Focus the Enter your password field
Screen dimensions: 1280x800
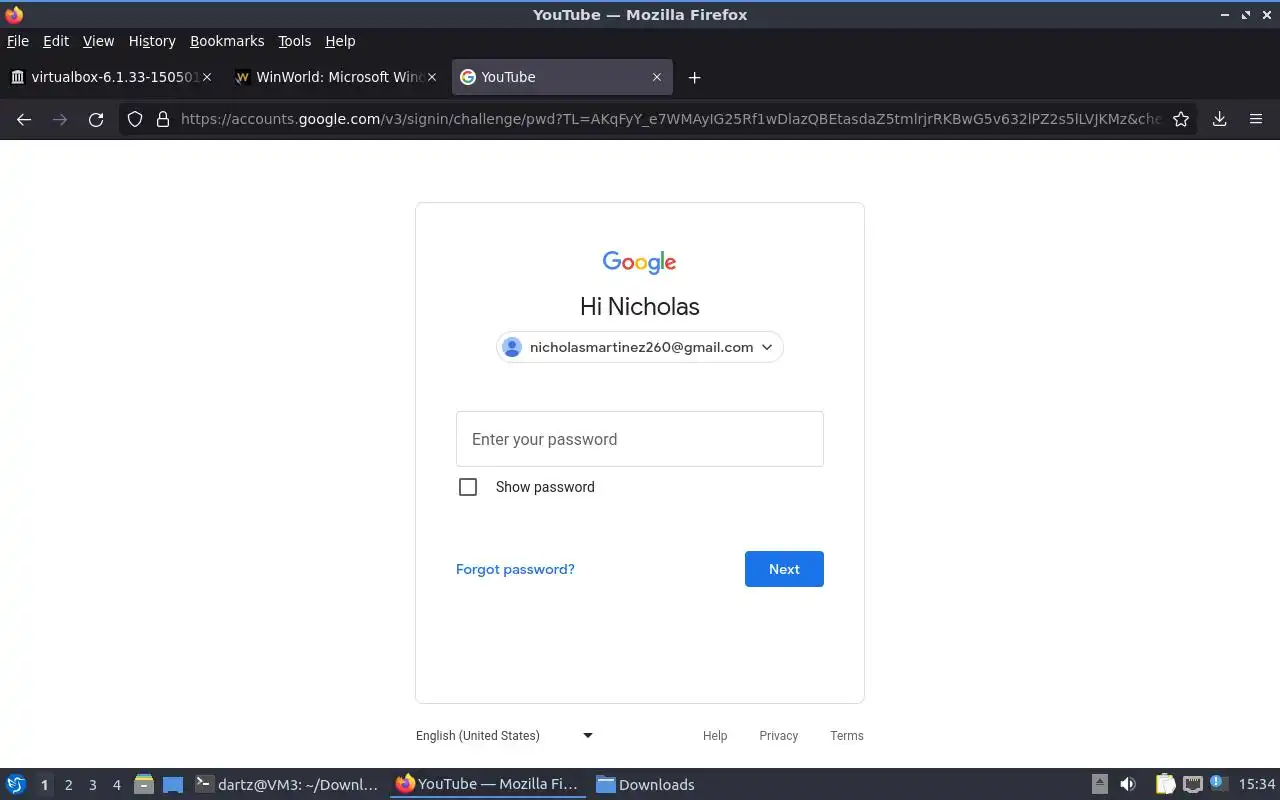pyautogui.click(x=640, y=439)
